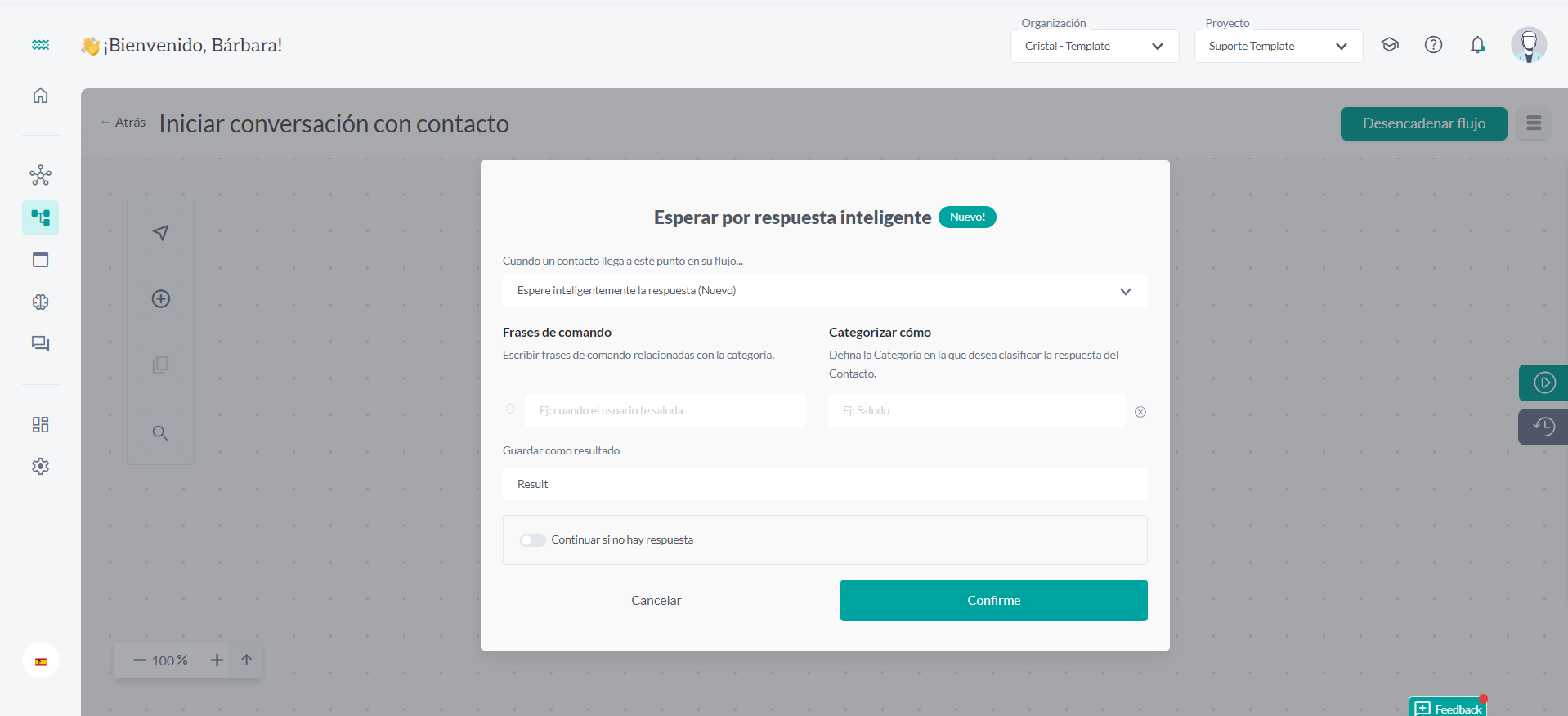The width and height of the screenshot is (1568, 716).
Task: Open the Proyecto 'Suporte Template' dropdown
Action: point(1278,47)
